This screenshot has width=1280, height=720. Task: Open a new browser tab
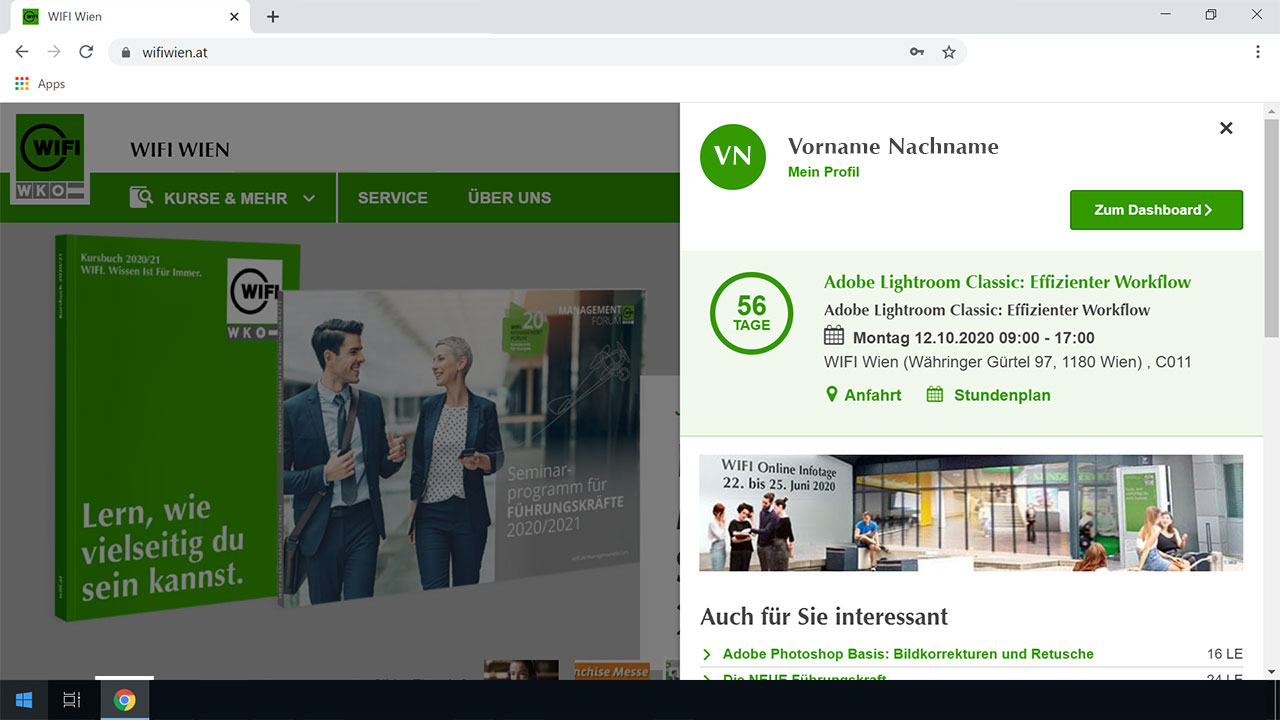pos(273,17)
